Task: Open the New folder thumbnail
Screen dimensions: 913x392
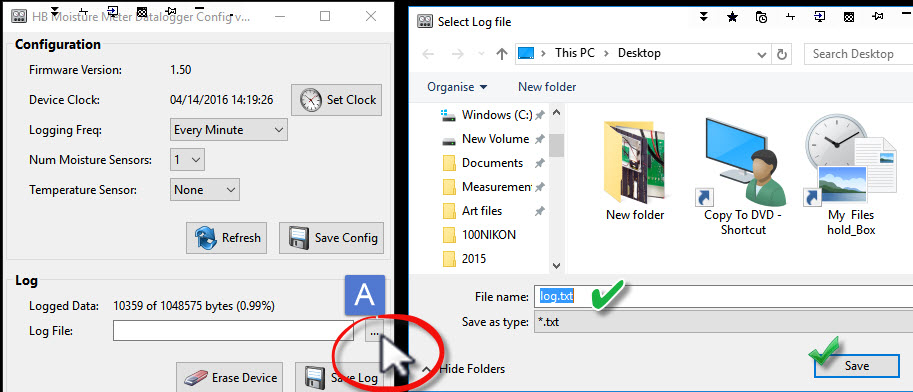Action: click(x=635, y=170)
